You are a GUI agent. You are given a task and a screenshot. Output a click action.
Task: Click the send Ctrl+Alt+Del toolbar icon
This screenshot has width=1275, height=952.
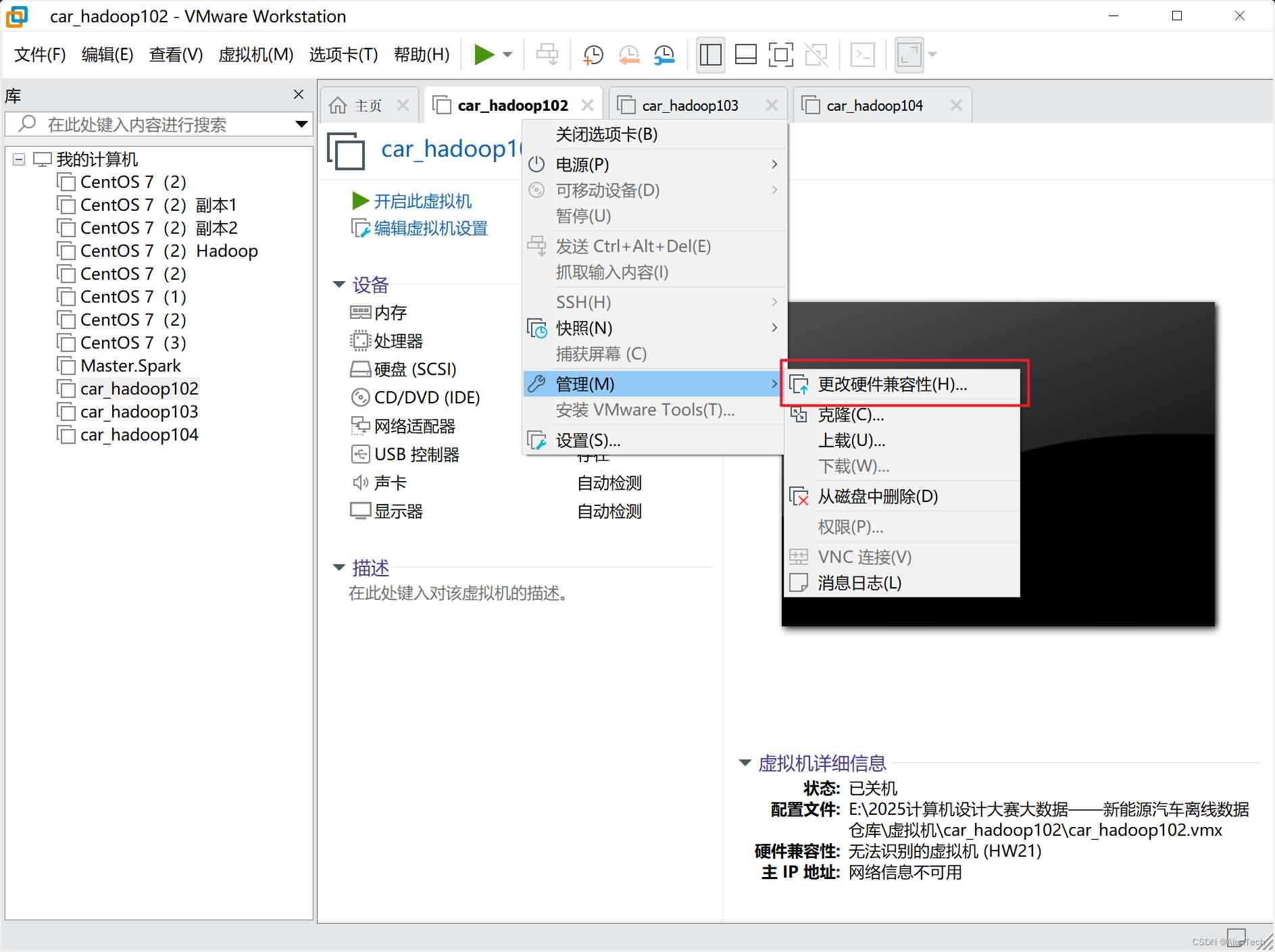pyautogui.click(x=547, y=54)
